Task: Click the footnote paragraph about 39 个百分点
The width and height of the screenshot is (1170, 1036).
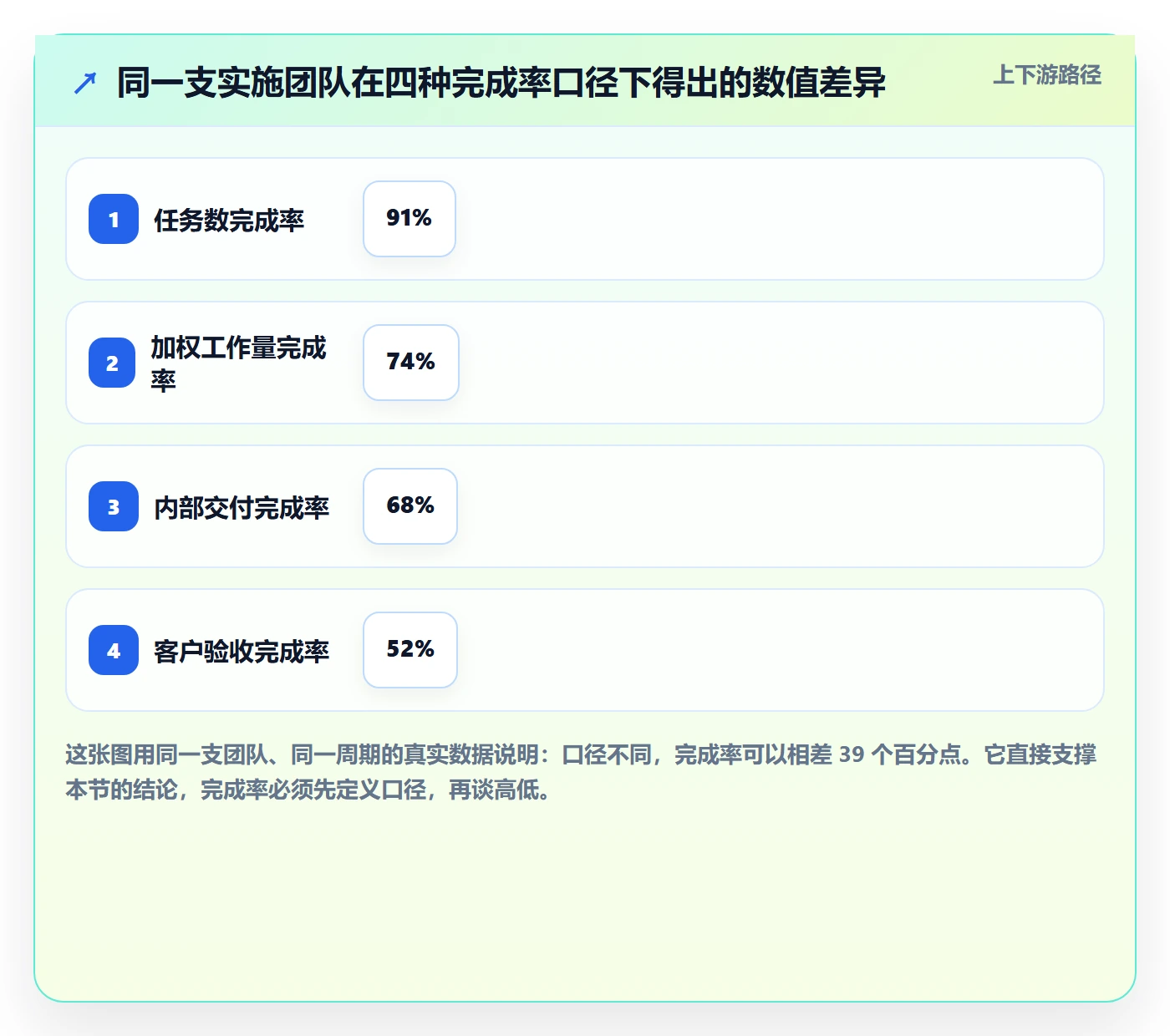Action: 581,772
